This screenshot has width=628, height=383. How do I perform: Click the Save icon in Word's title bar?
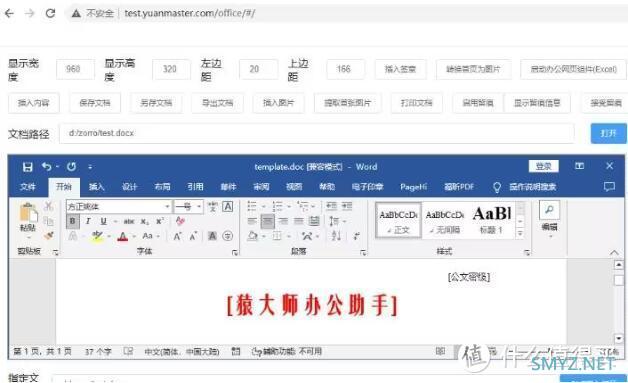pyautogui.click(x=28, y=167)
